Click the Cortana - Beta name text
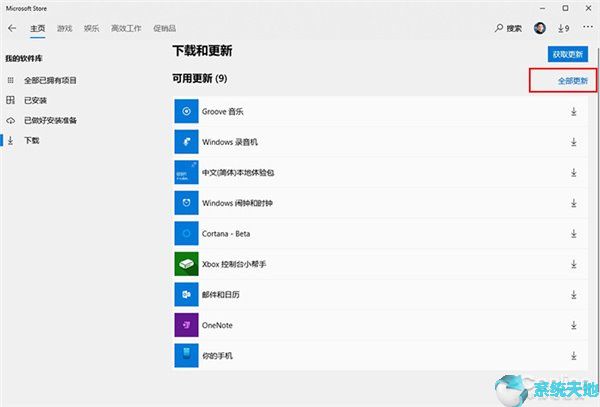The width and height of the screenshot is (600, 407). point(226,234)
